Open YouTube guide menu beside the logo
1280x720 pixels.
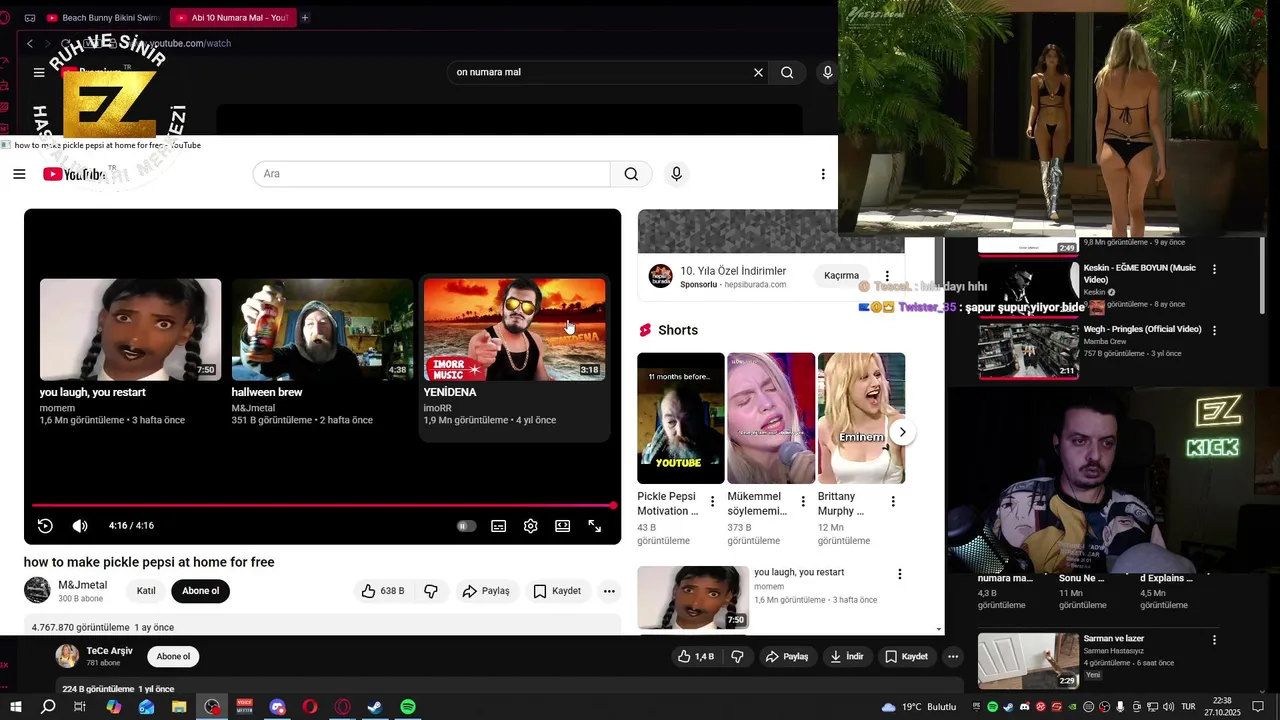tap(19, 174)
